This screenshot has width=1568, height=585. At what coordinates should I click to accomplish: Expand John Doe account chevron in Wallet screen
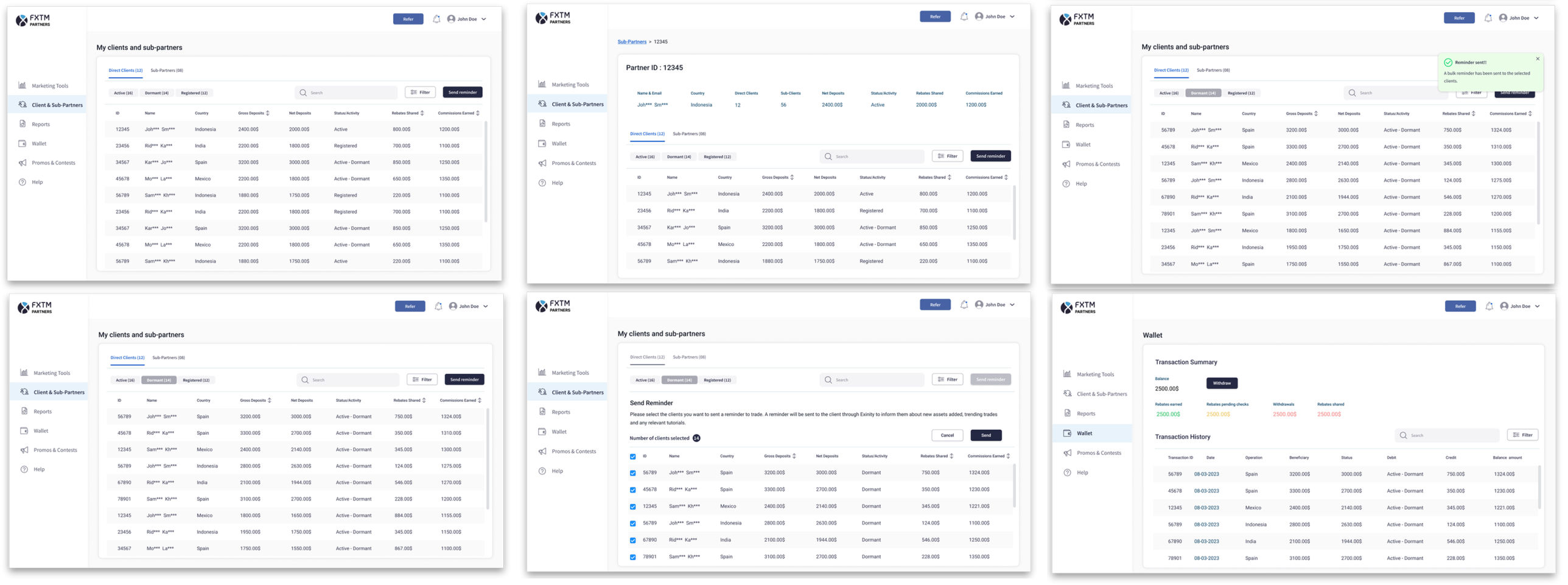(1537, 306)
